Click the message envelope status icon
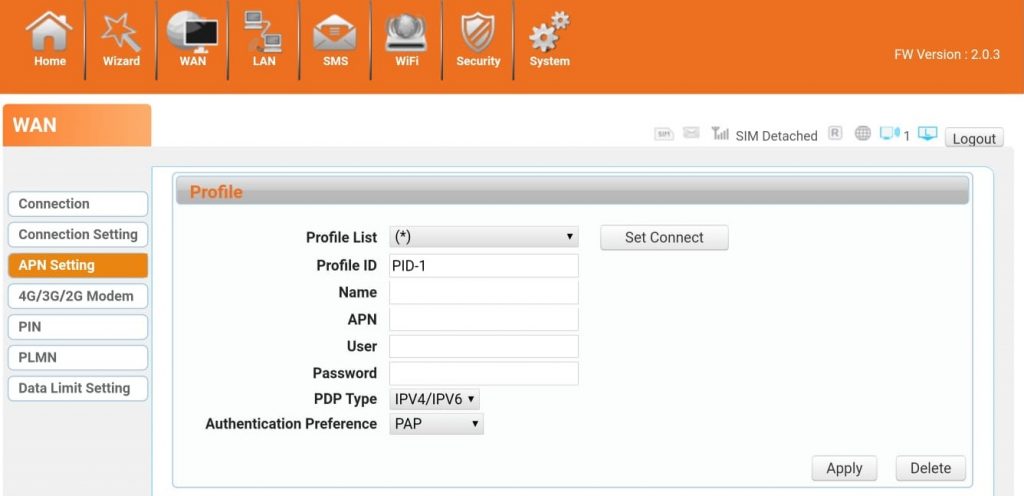Screen dimensions: 1024x496 pos(691,133)
